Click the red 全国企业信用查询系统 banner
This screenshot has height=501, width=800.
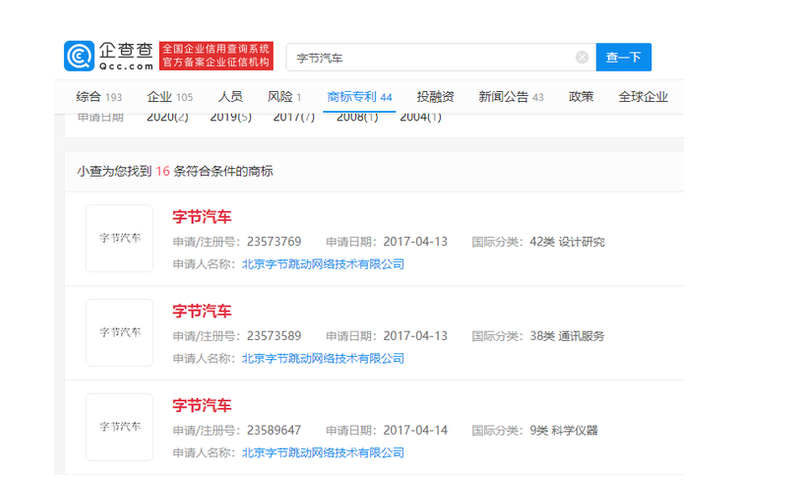(x=216, y=56)
